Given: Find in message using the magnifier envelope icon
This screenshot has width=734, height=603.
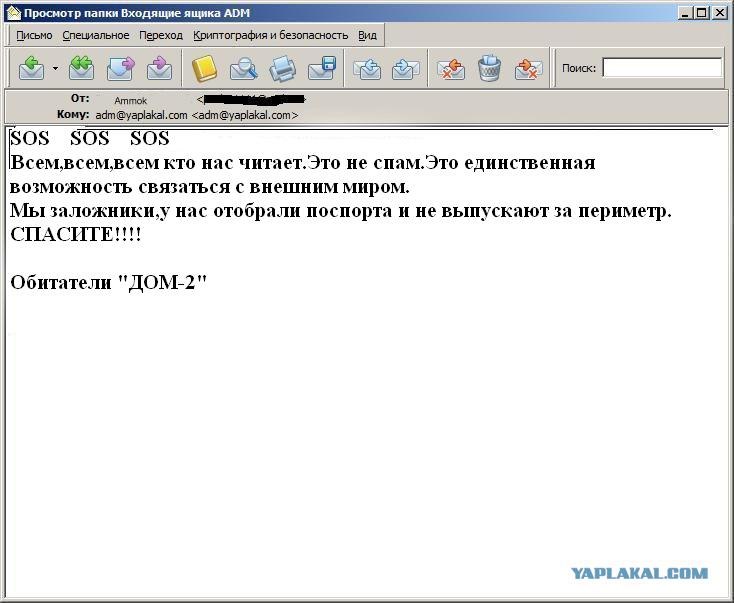Looking at the screenshot, I should coord(243,68).
